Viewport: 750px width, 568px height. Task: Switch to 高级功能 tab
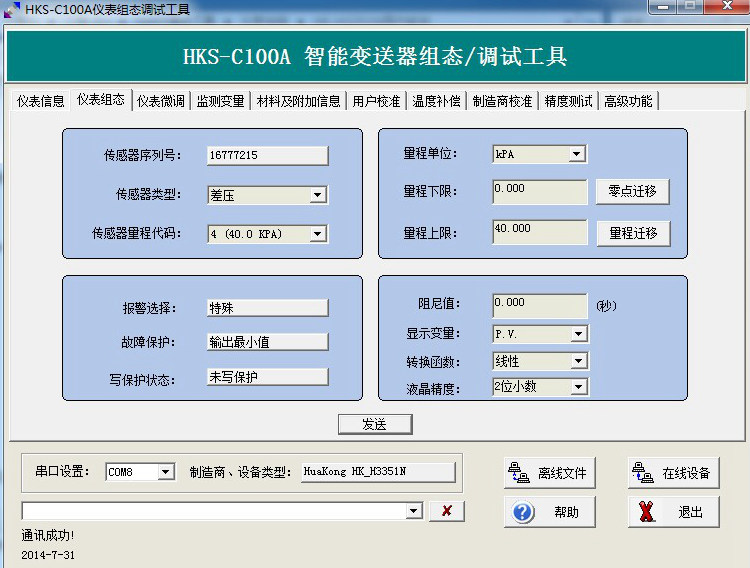629,101
